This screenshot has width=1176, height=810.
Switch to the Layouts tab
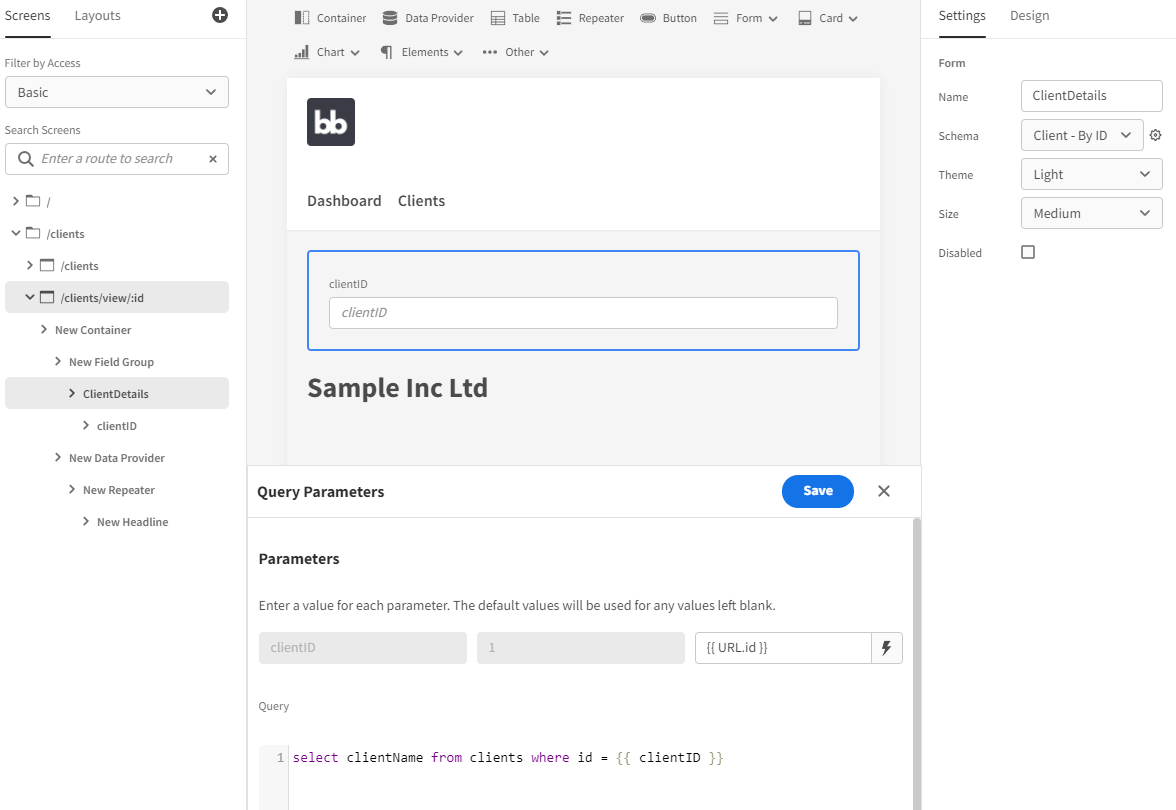point(98,16)
